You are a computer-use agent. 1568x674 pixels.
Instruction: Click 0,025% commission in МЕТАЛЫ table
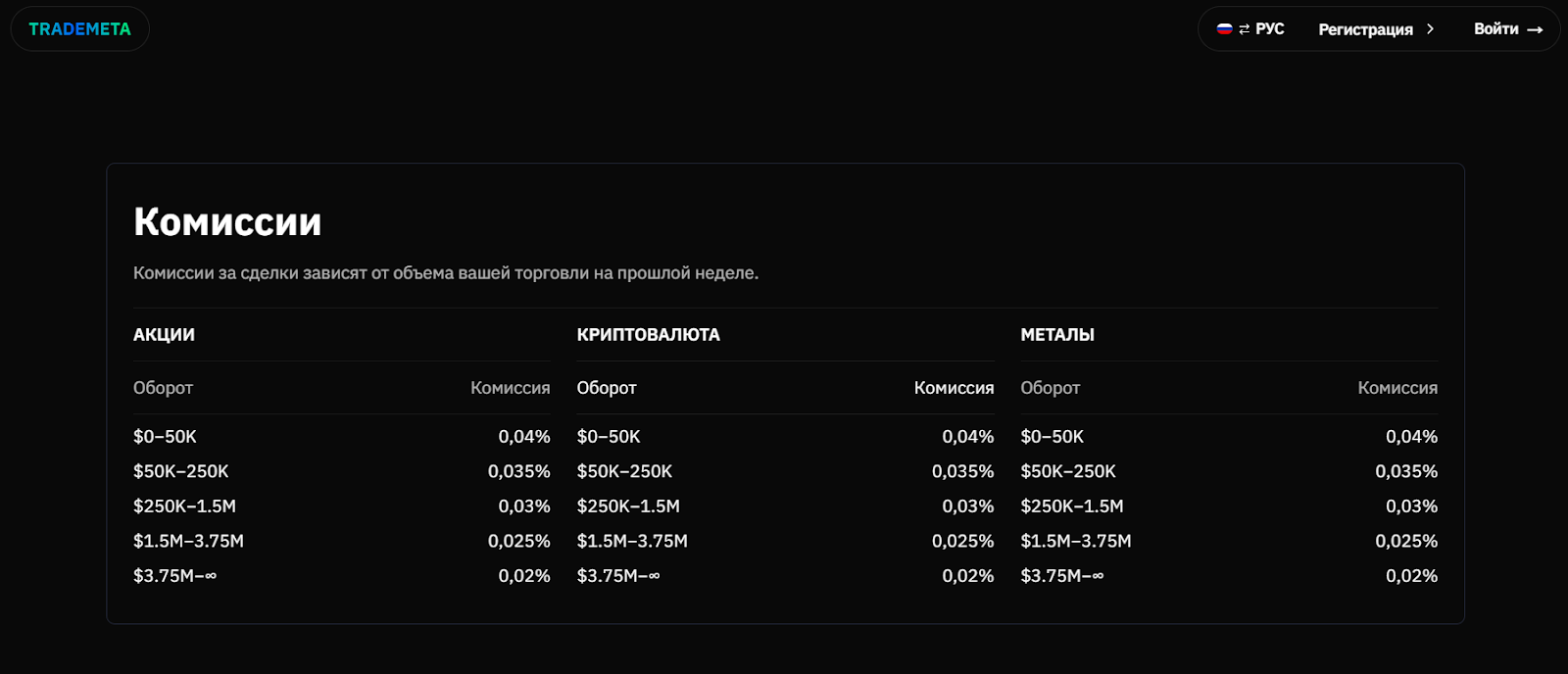(x=1407, y=541)
